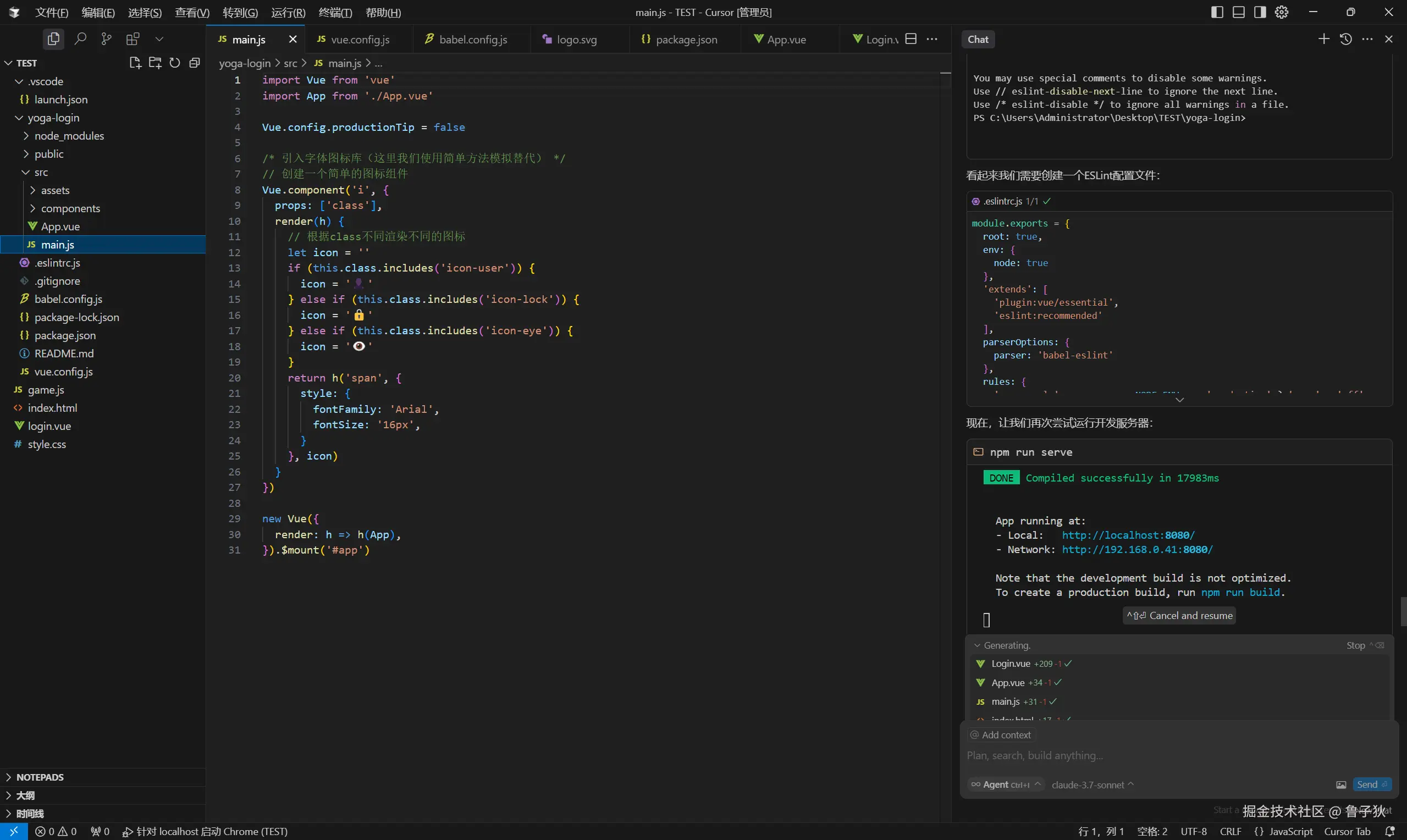The height and width of the screenshot is (840, 1407).
Task: Toggle the bottom panel layout button
Action: 1238,12
